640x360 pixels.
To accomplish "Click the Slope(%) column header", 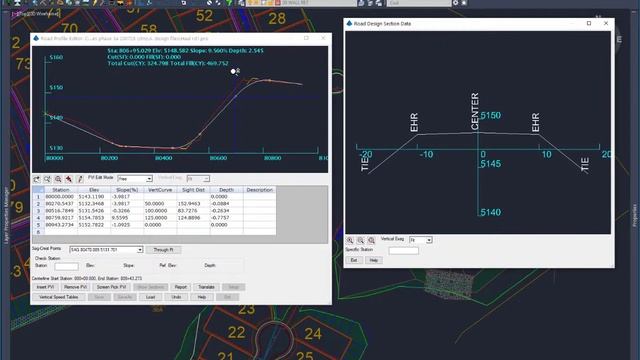I will pos(127,190).
